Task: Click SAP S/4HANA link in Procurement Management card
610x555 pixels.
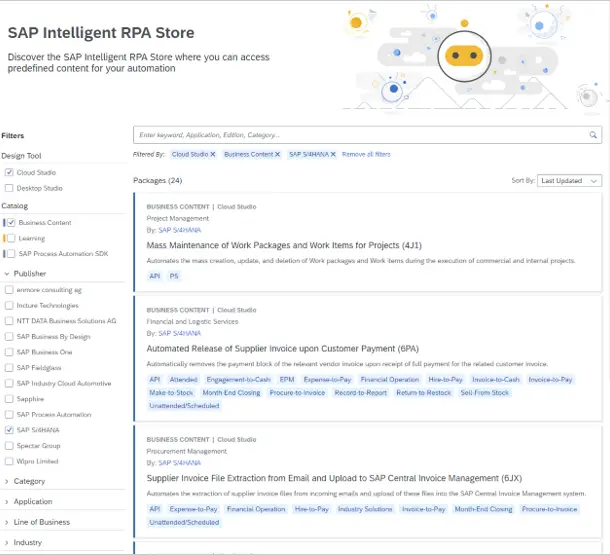Action: [179, 463]
